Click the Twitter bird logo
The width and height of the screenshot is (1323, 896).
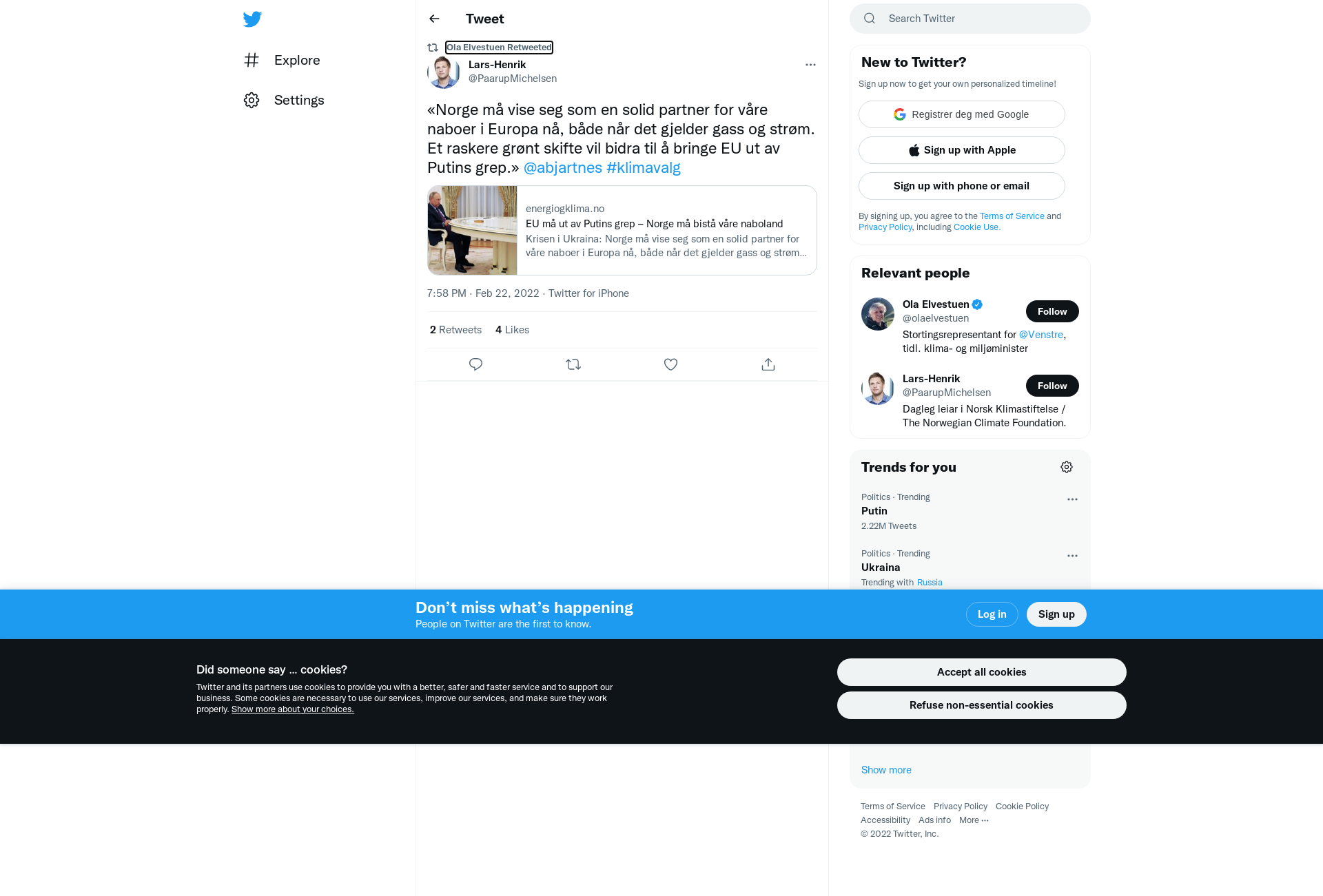pyautogui.click(x=252, y=19)
